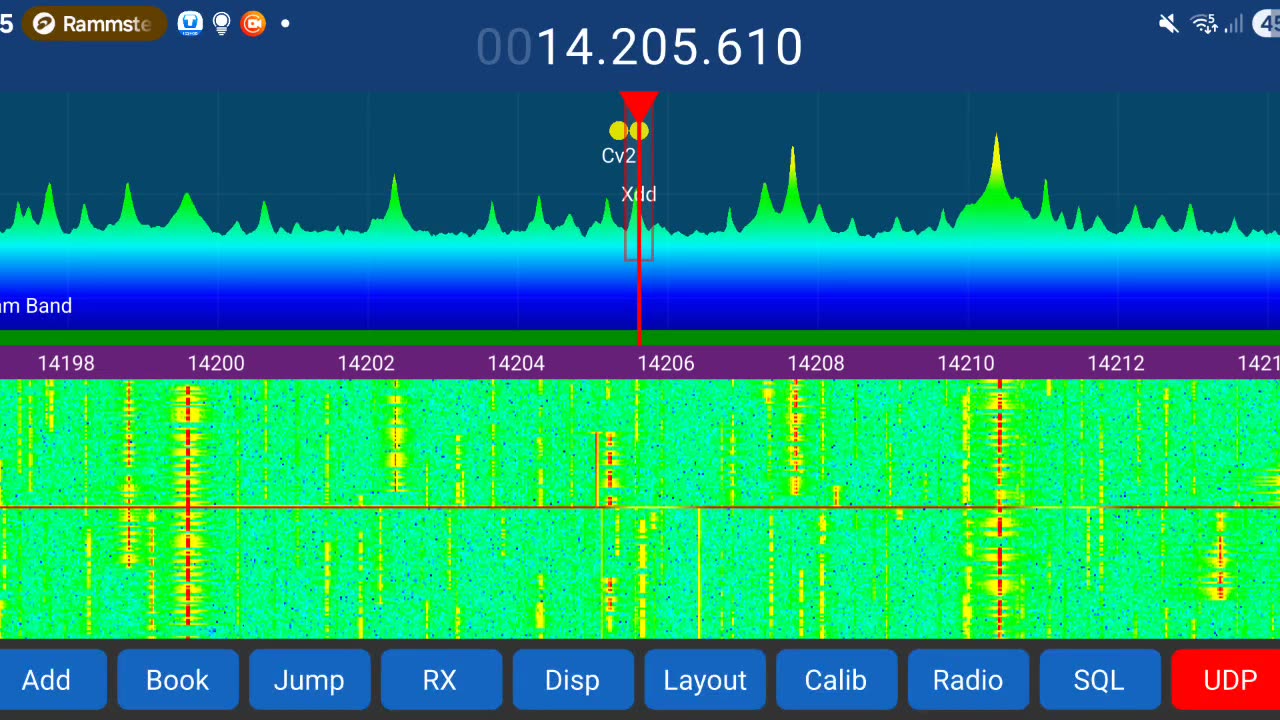The image size is (1280, 720).
Task: Tap the muted sound status icon
Action: 1168,24
